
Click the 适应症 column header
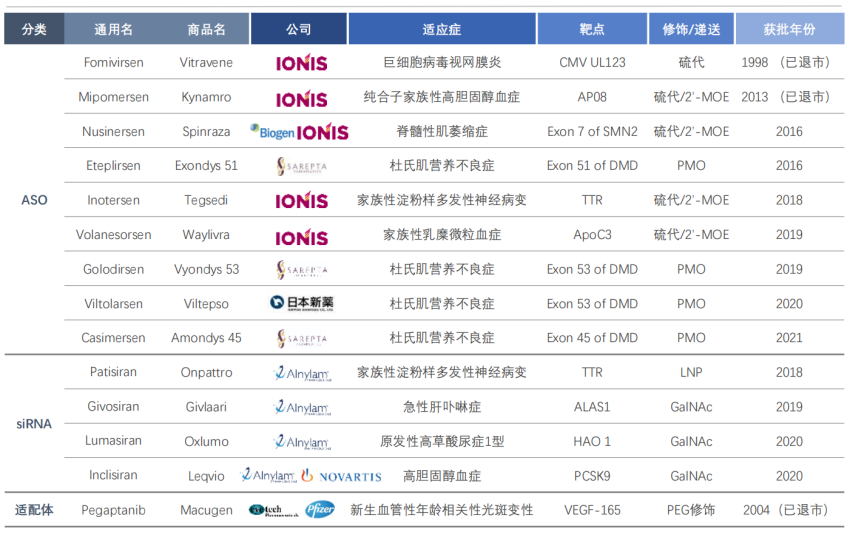[x=441, y=29]
